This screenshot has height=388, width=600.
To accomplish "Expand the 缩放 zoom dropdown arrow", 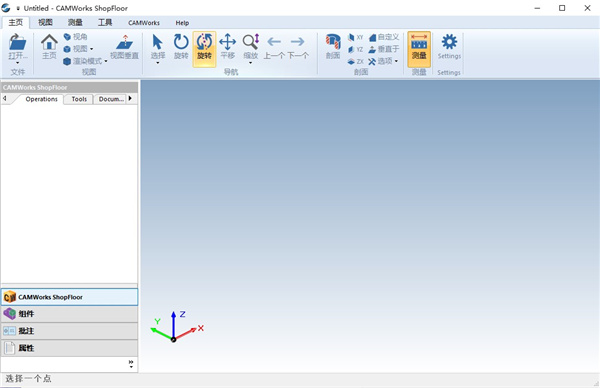I will pyautogui.click(x=251, y=63).
